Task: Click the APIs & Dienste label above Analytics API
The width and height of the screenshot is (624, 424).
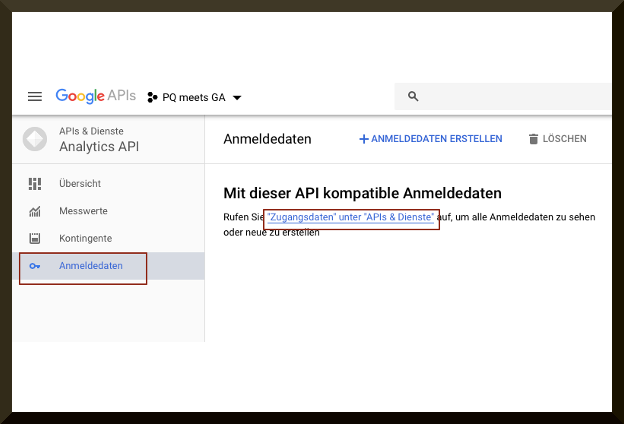Action: tap(91, 131)
